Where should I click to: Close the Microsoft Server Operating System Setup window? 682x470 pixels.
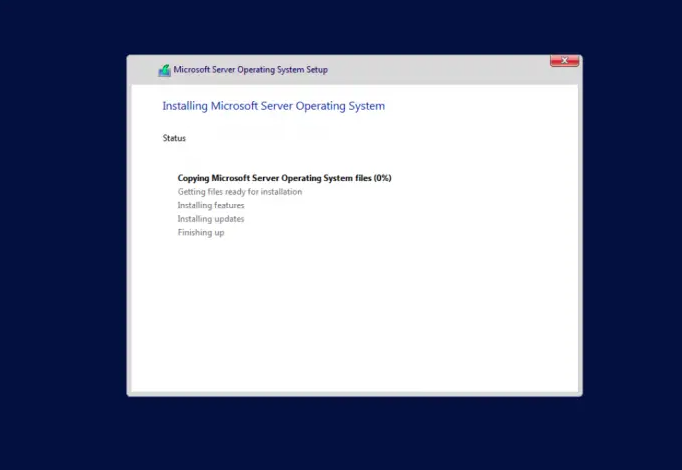(564, 60)
